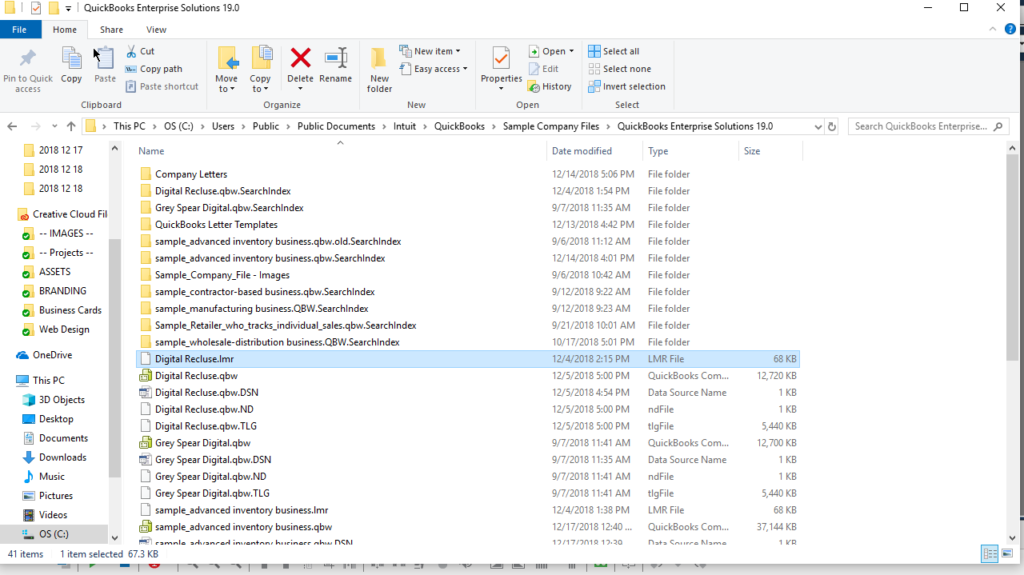Open Desktop in navigation pane
This screenshot has height=575, width=1024.
click(x=48, y=419)
